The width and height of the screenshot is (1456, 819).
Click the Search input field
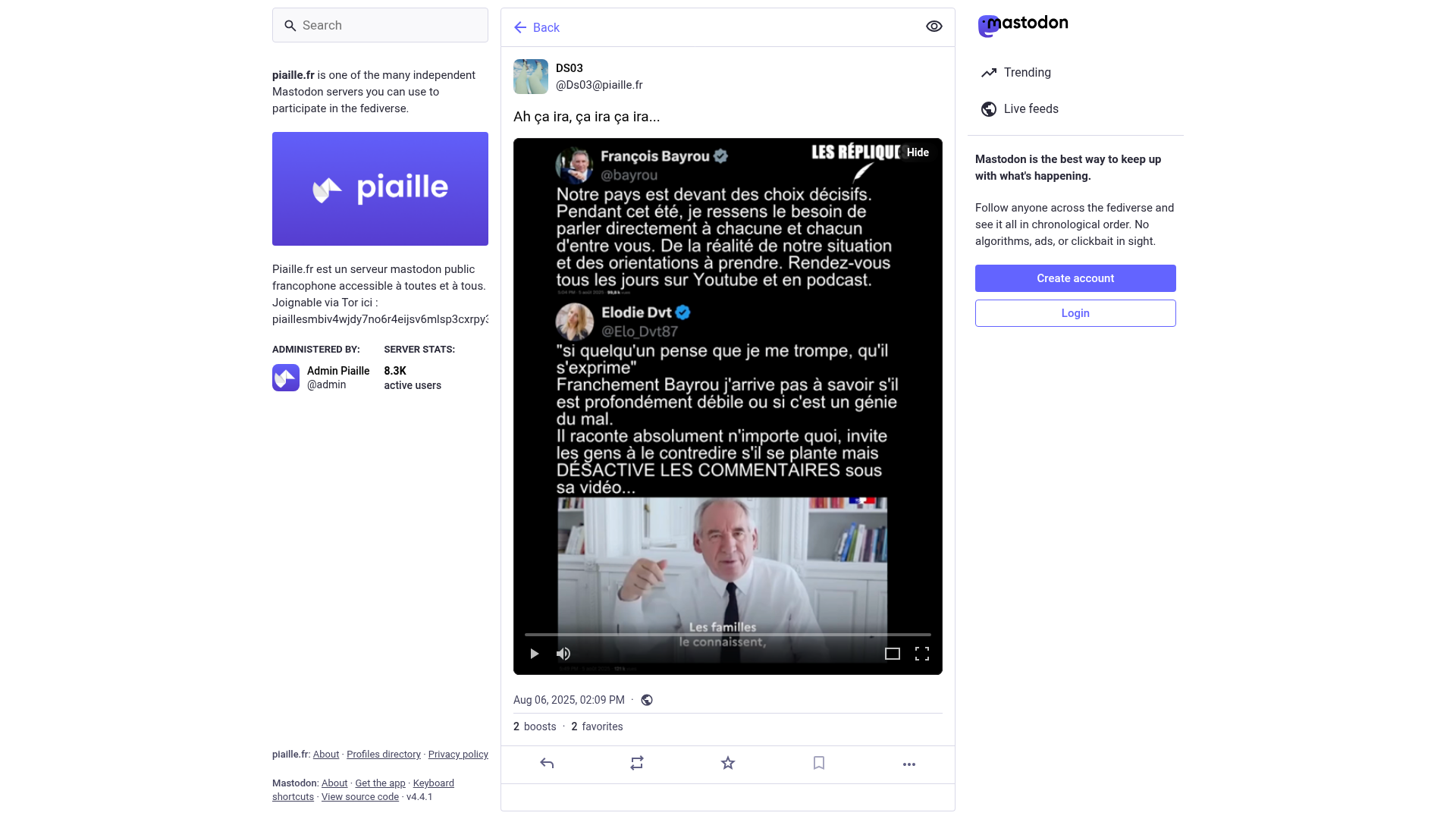pyautogui.click(x=380, y=25)
